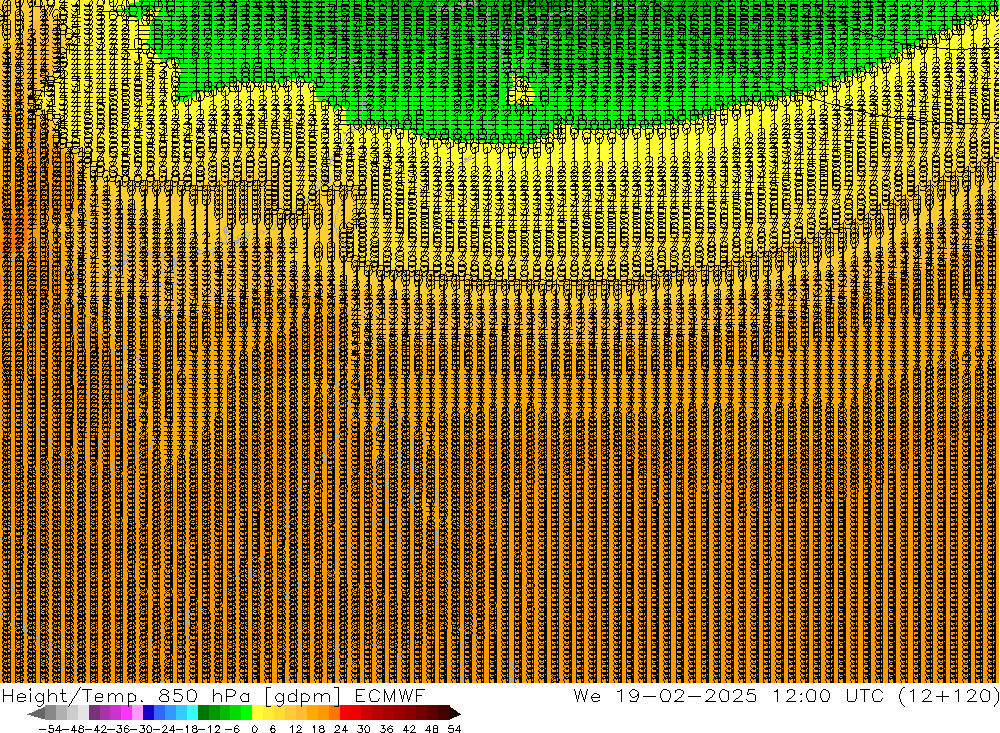Click the positive '36' legend label
Screen dimensions: 1000x733
coord(386,729)
